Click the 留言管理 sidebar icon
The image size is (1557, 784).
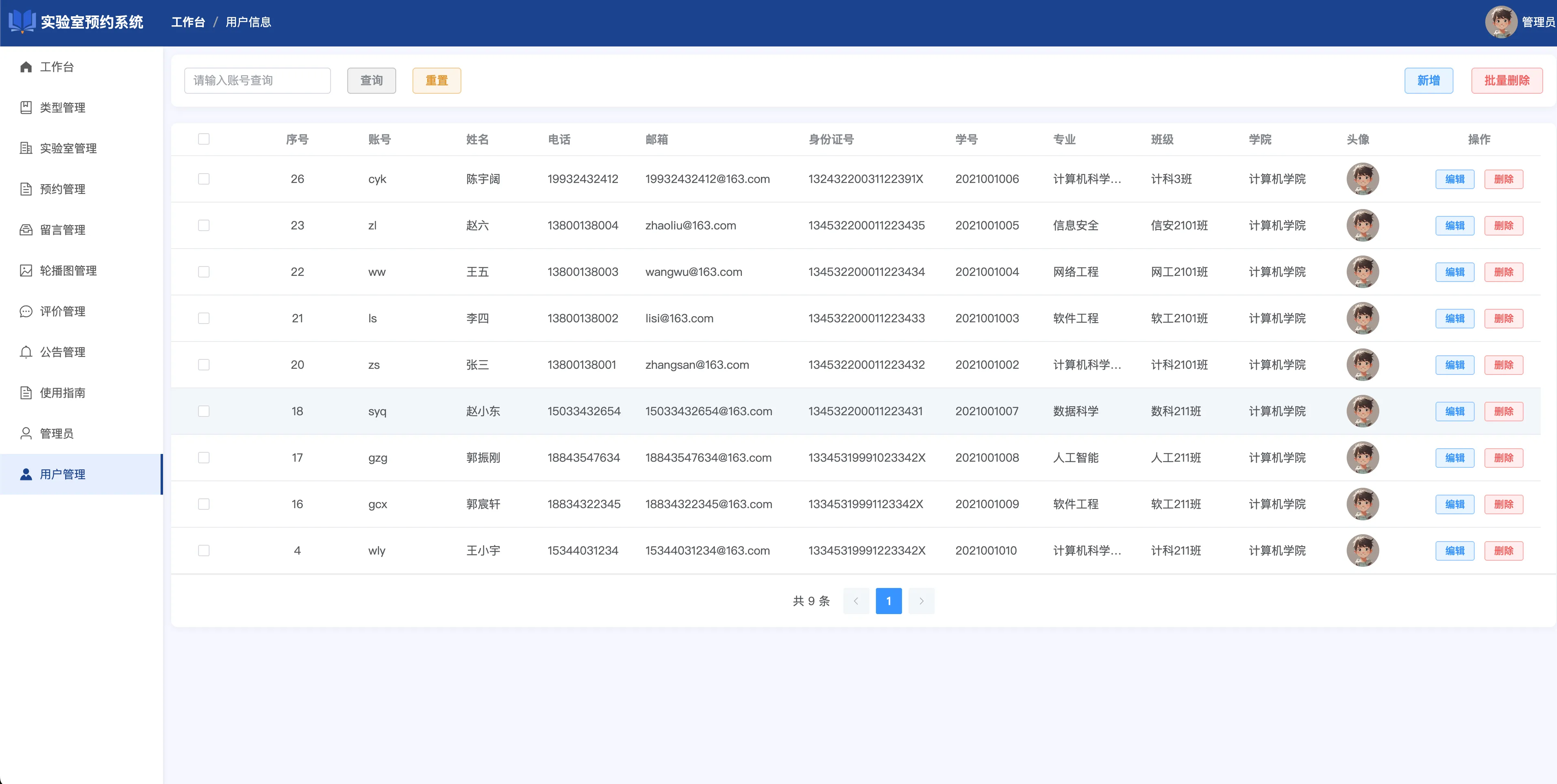click(x=25, y=230)
